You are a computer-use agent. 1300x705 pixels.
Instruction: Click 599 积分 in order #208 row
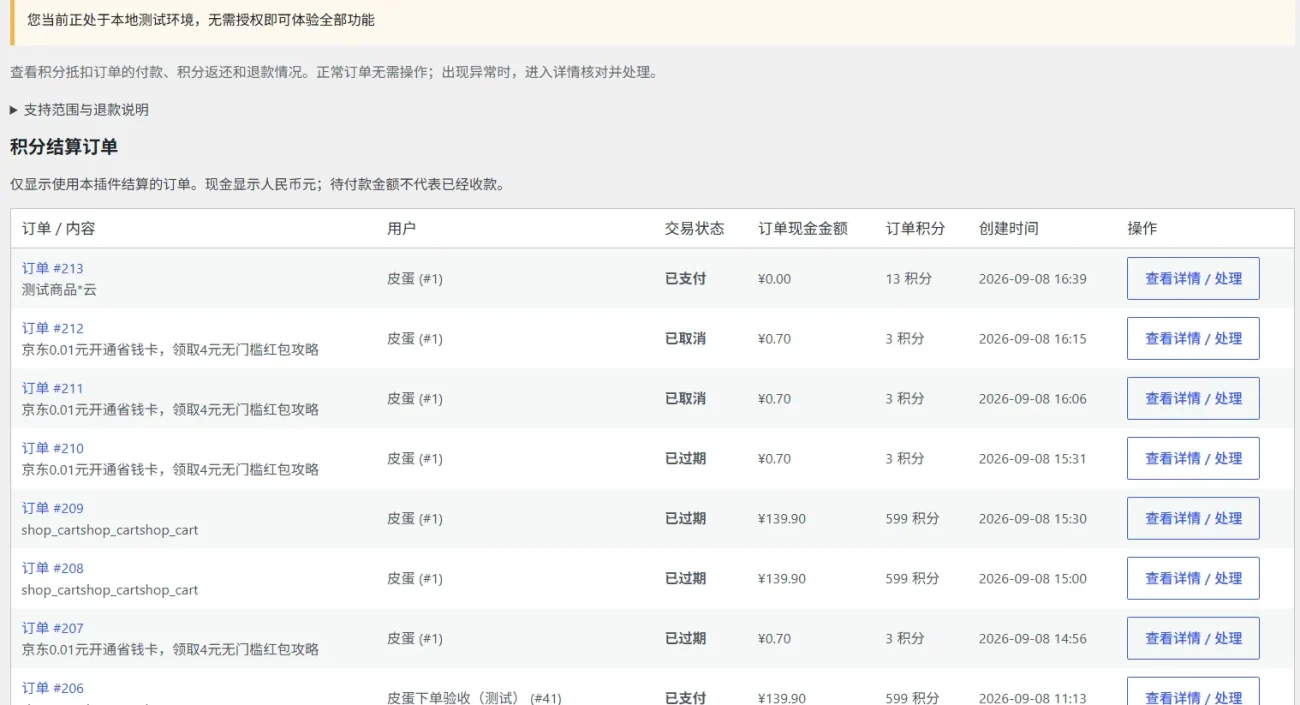tap(912, 579)
